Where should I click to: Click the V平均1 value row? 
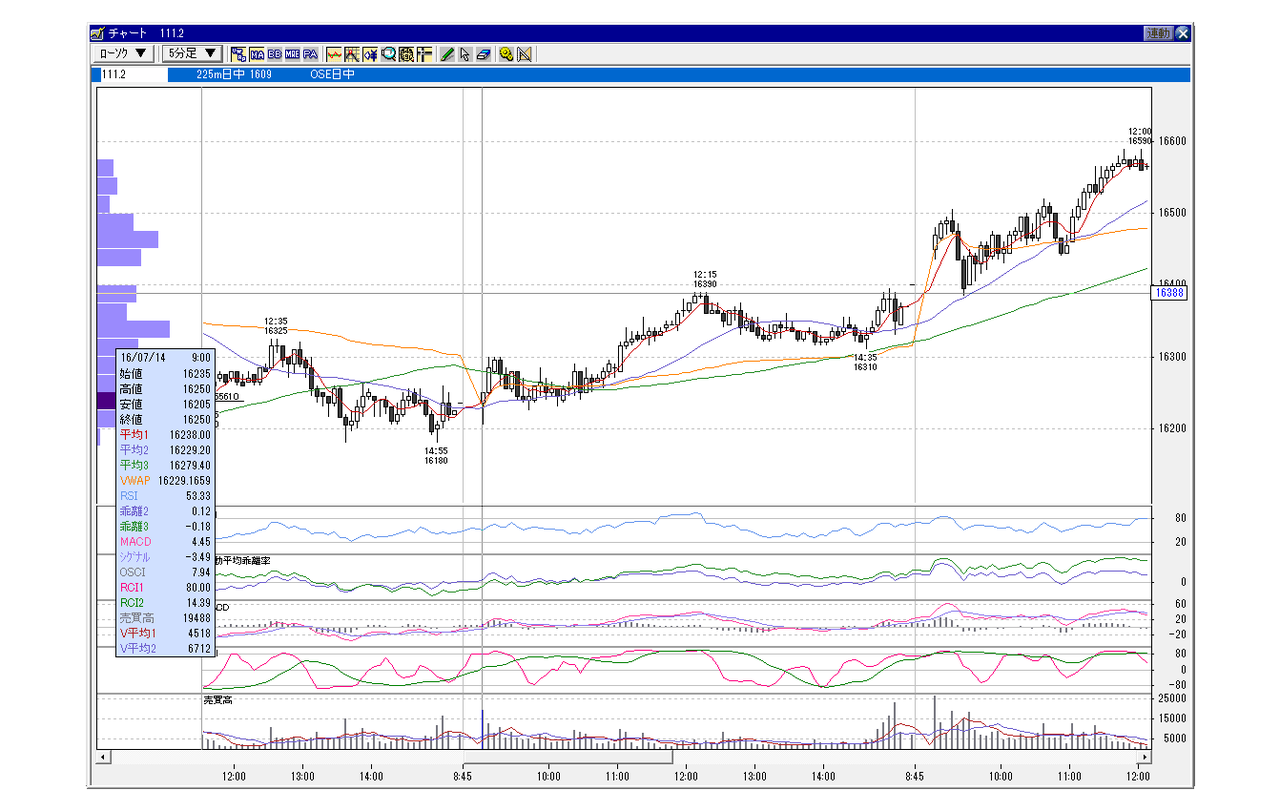[x=165, y=633]
